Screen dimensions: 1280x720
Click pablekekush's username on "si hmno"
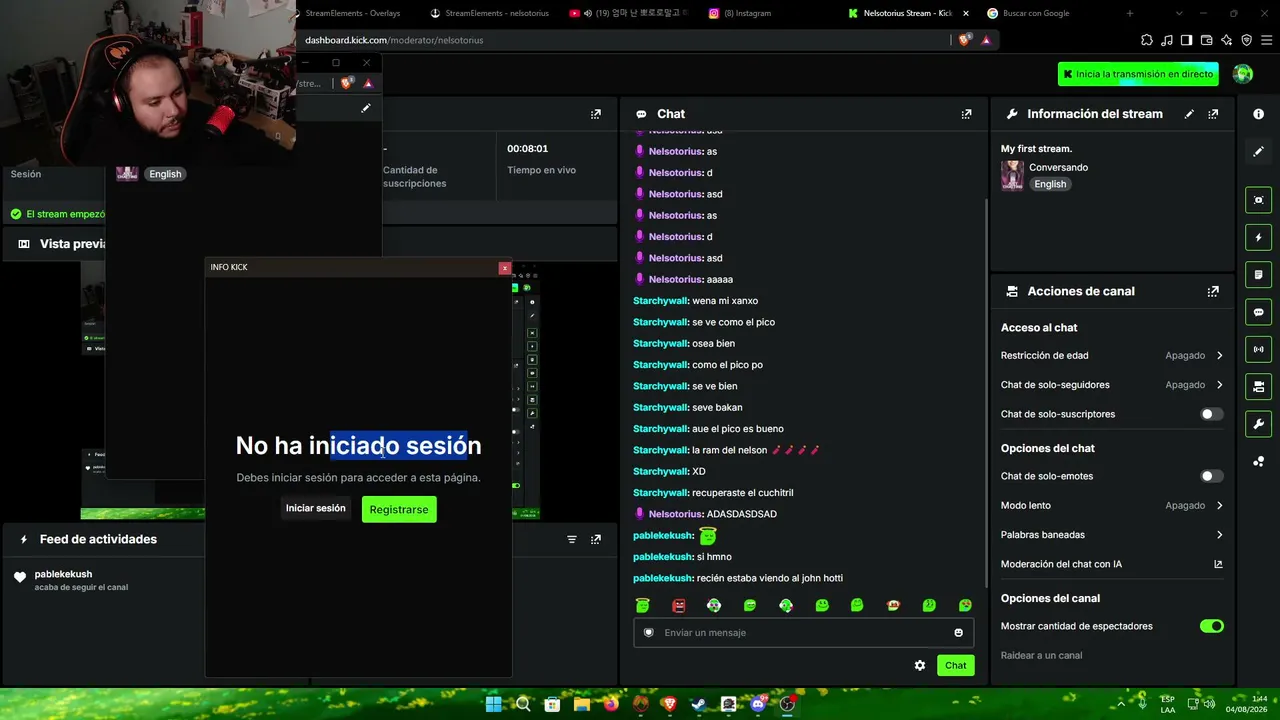click(x=663, y=557)
